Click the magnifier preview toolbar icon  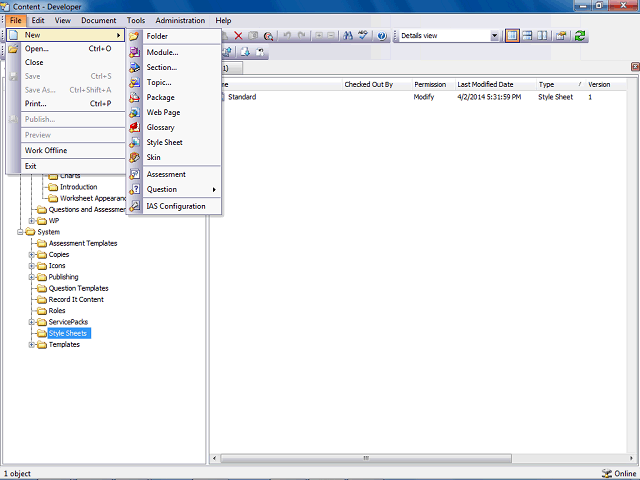[x=268, y=36]
